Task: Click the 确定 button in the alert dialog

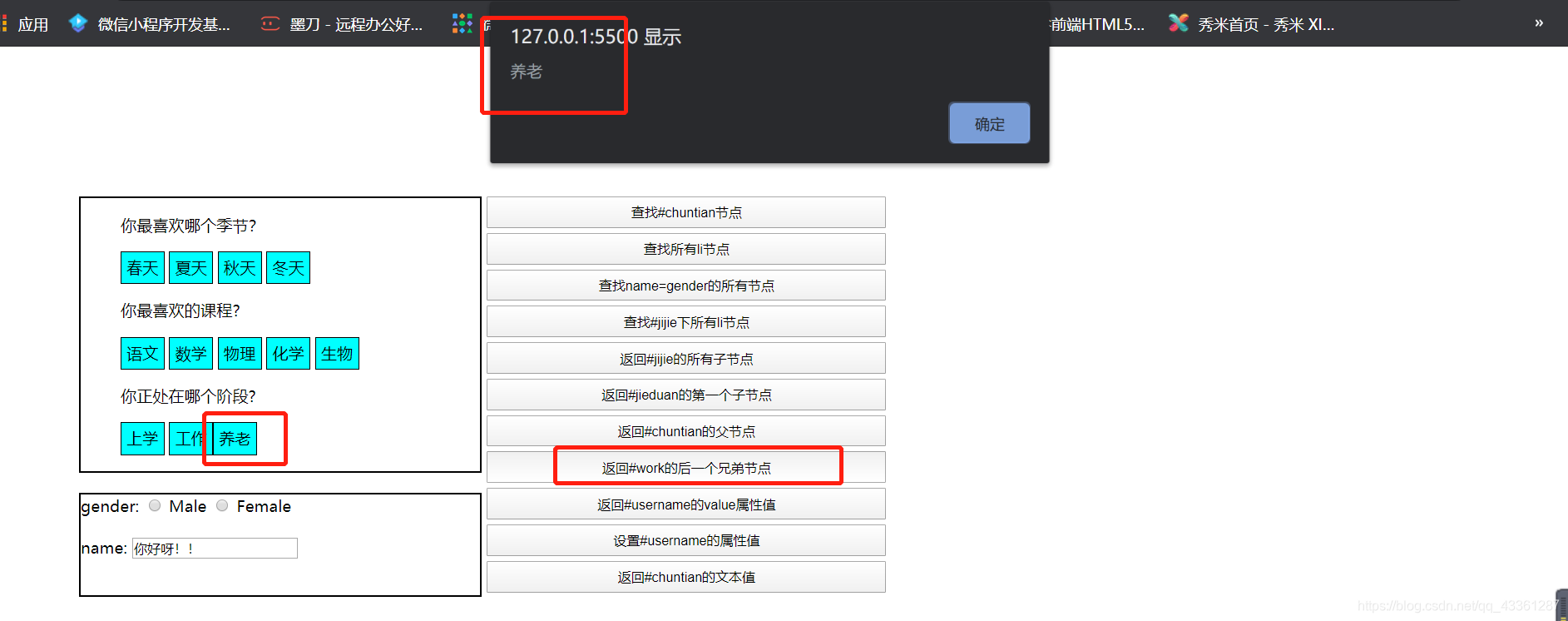Action: (x=989, y=123)
